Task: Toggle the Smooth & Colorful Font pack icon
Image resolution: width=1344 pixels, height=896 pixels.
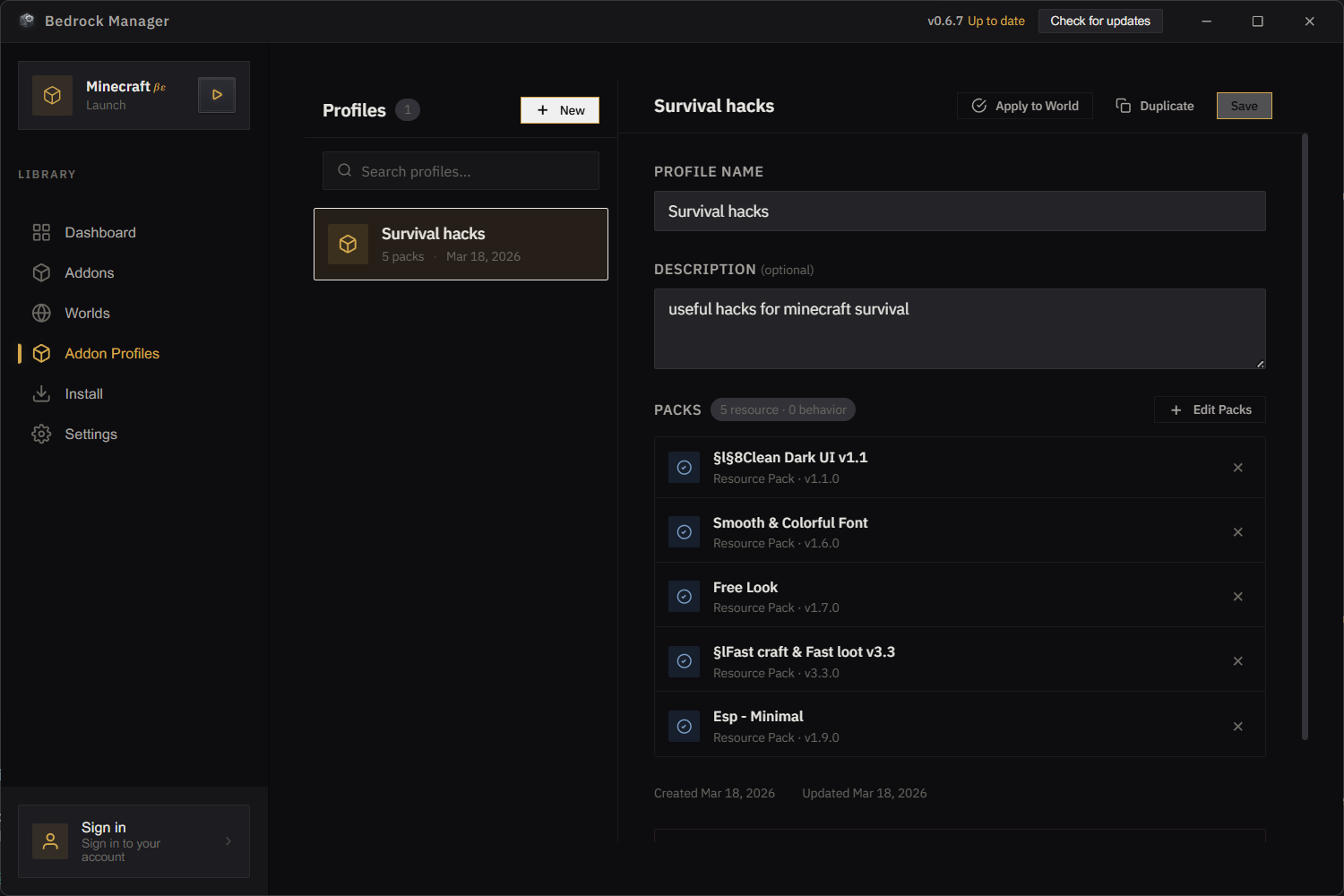Action: [x=684, y=531]
